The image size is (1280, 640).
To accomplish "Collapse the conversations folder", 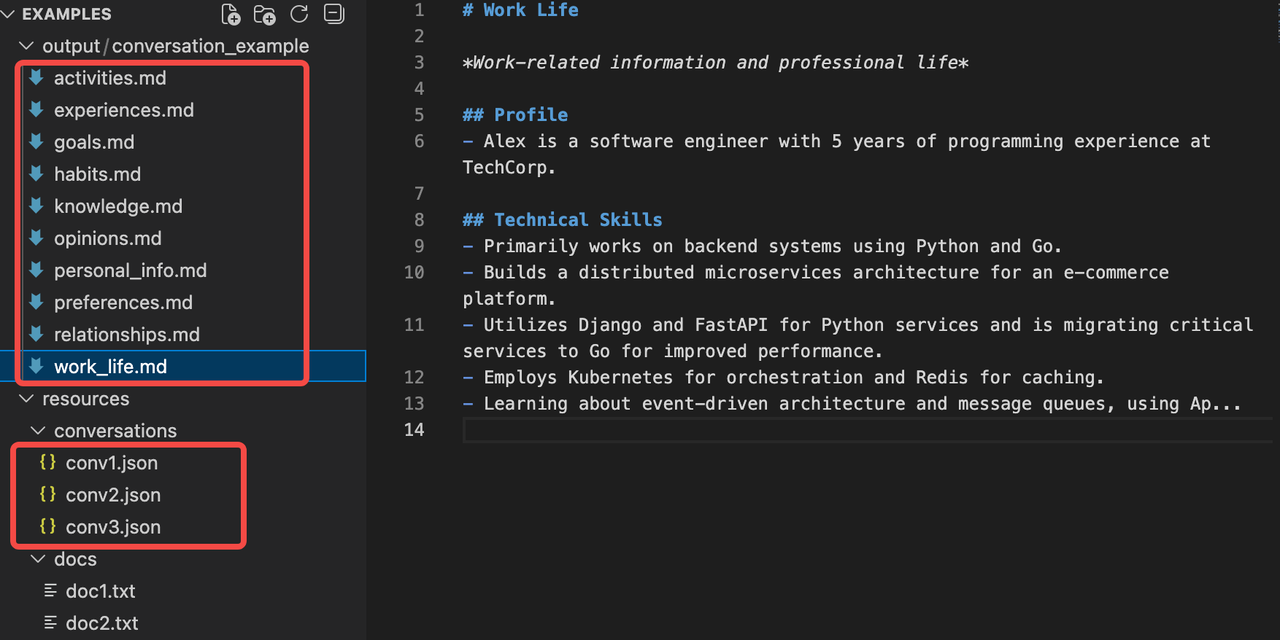I will [x=39, y=431].
